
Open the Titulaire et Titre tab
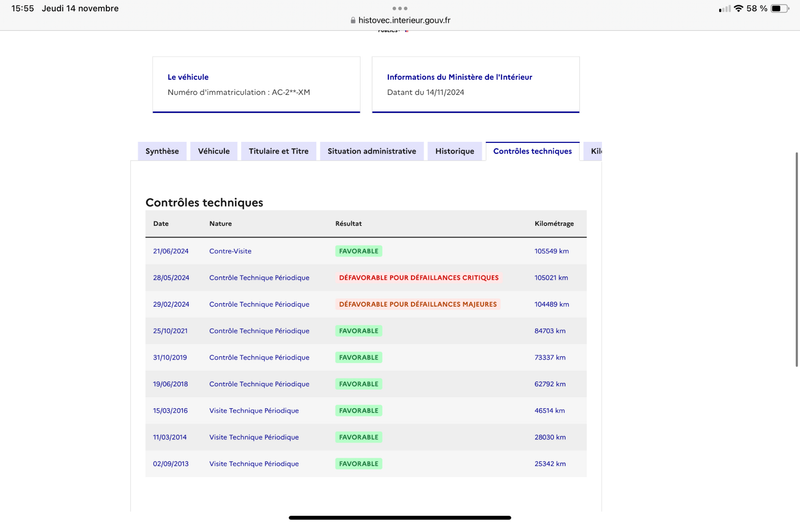279,151
